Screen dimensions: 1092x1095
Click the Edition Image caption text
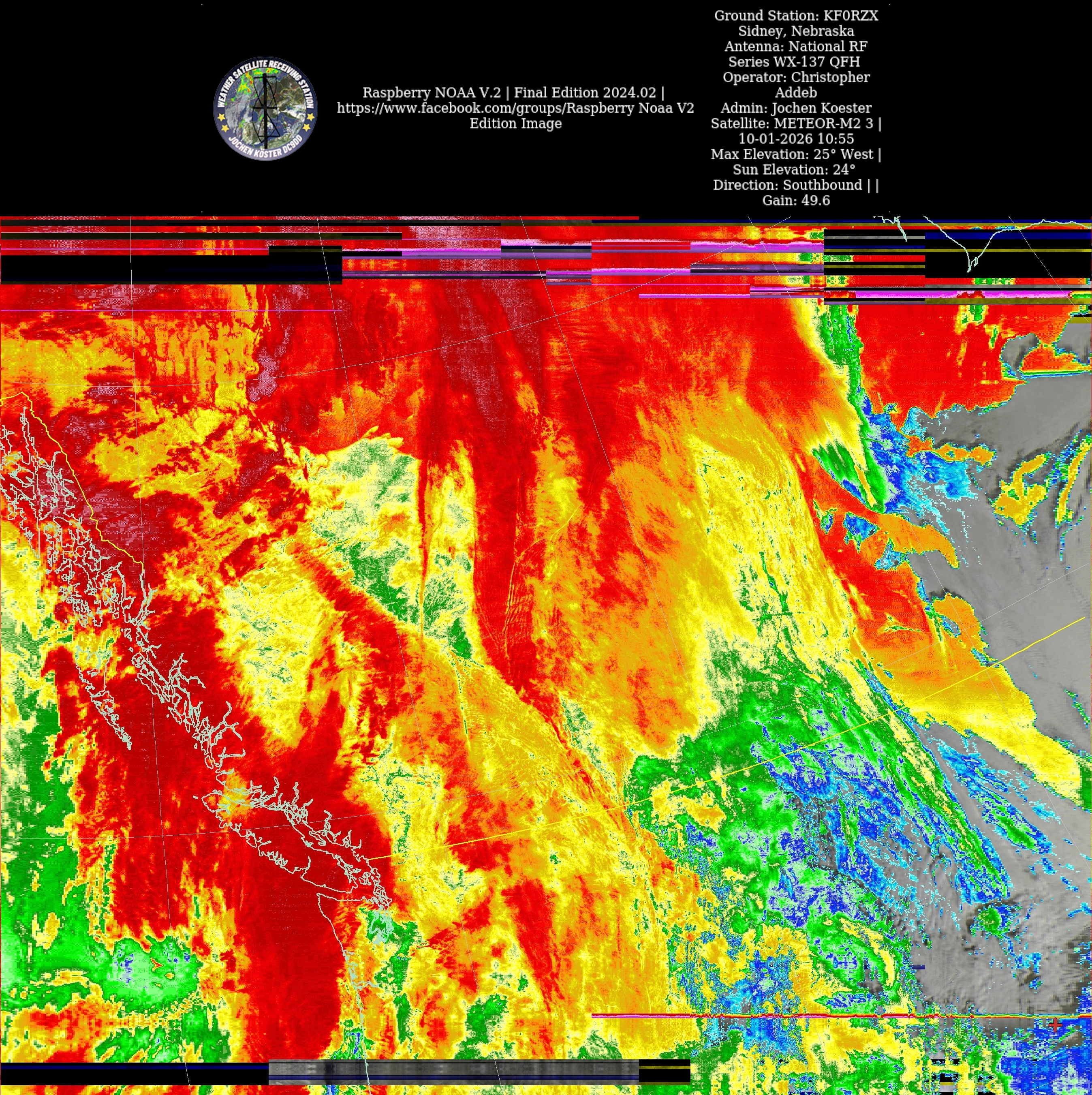pyautogui.click(x=515, y=124)
